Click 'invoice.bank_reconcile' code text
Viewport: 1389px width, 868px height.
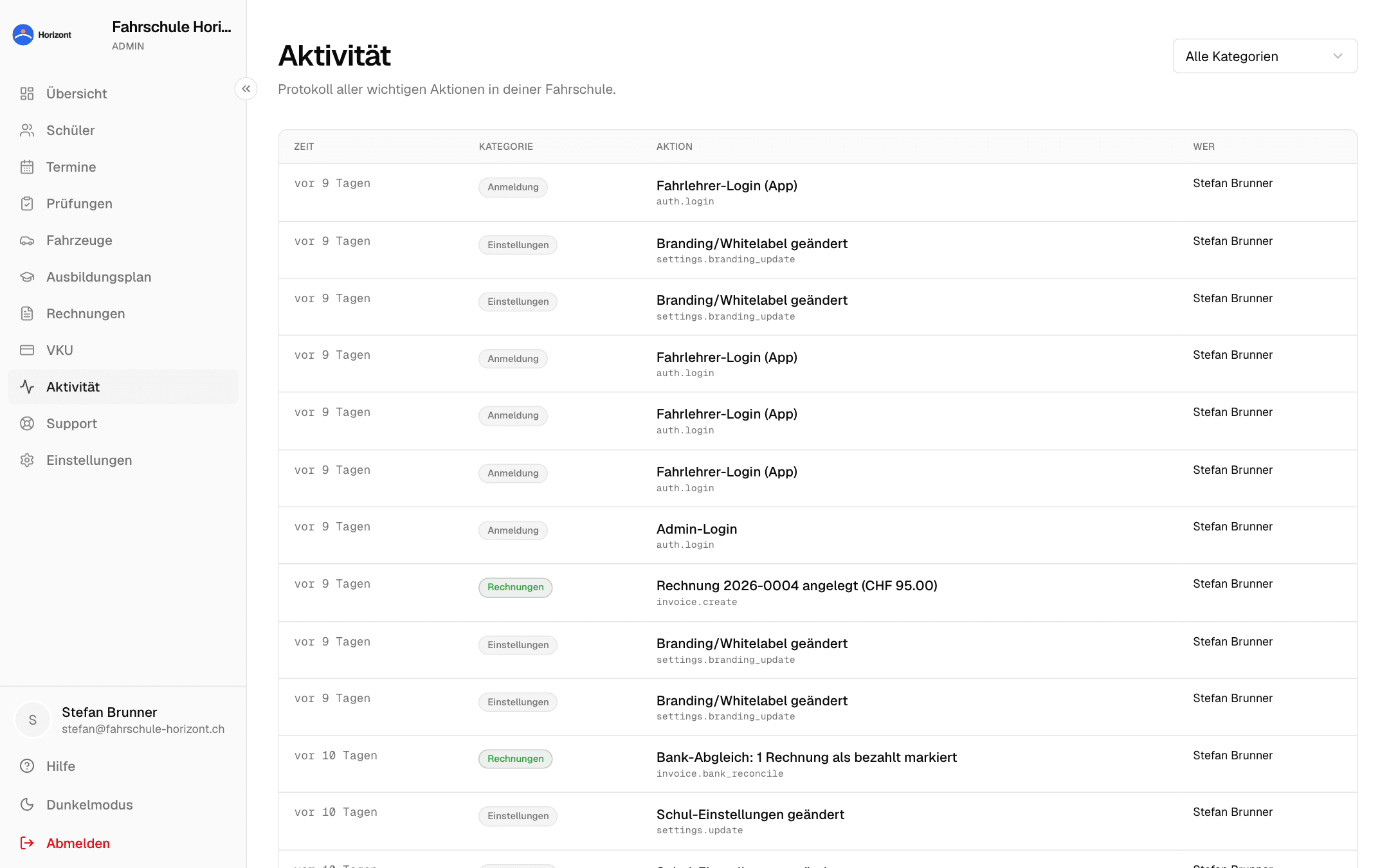720,773
